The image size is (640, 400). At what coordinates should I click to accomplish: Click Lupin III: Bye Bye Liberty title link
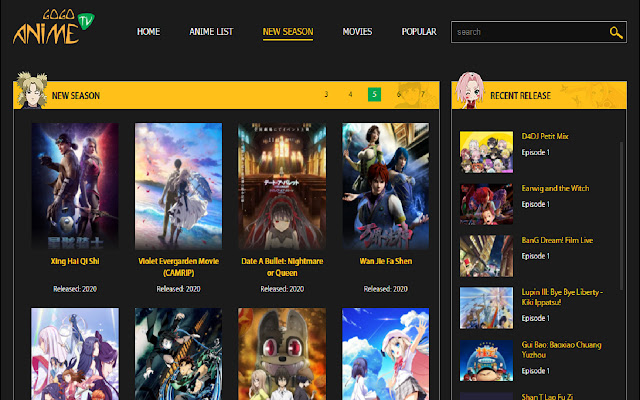point(562,297)
